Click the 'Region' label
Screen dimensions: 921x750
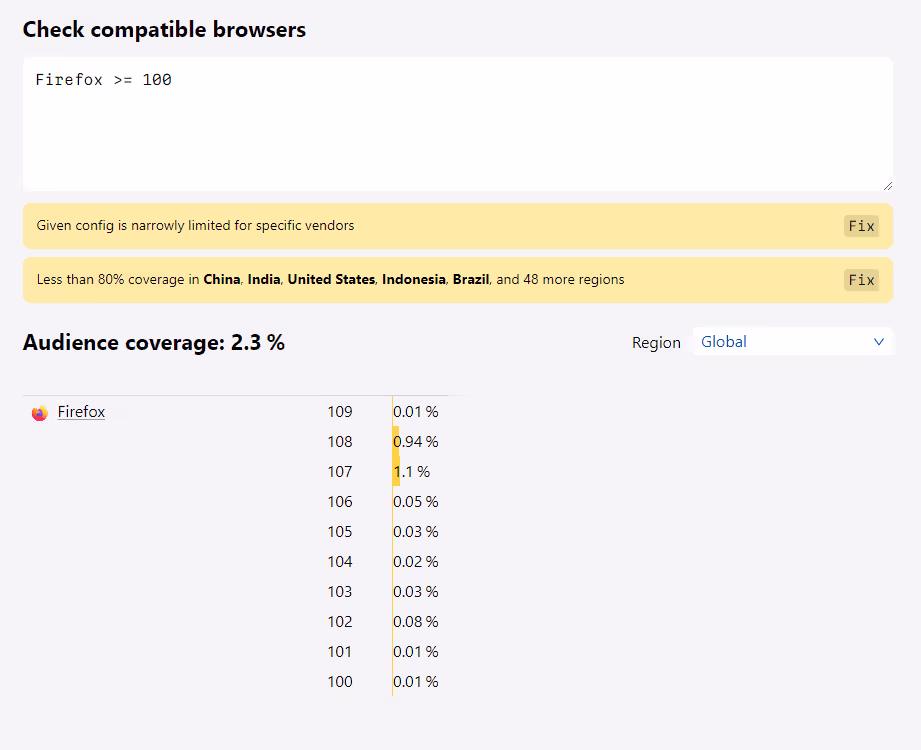point(656,342)
